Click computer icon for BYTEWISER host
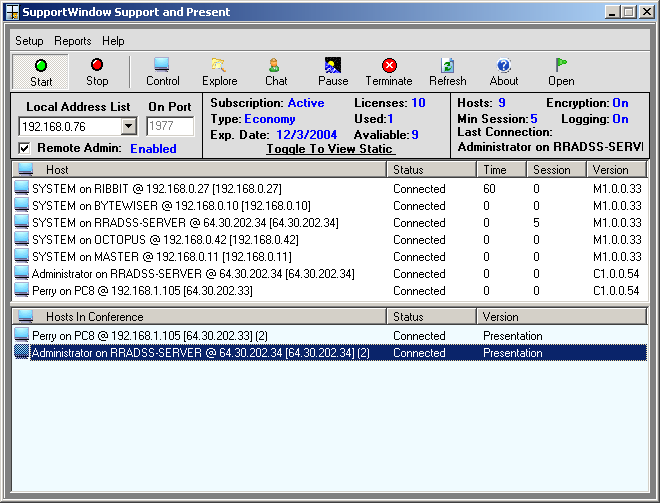 [x=21, y=205]
